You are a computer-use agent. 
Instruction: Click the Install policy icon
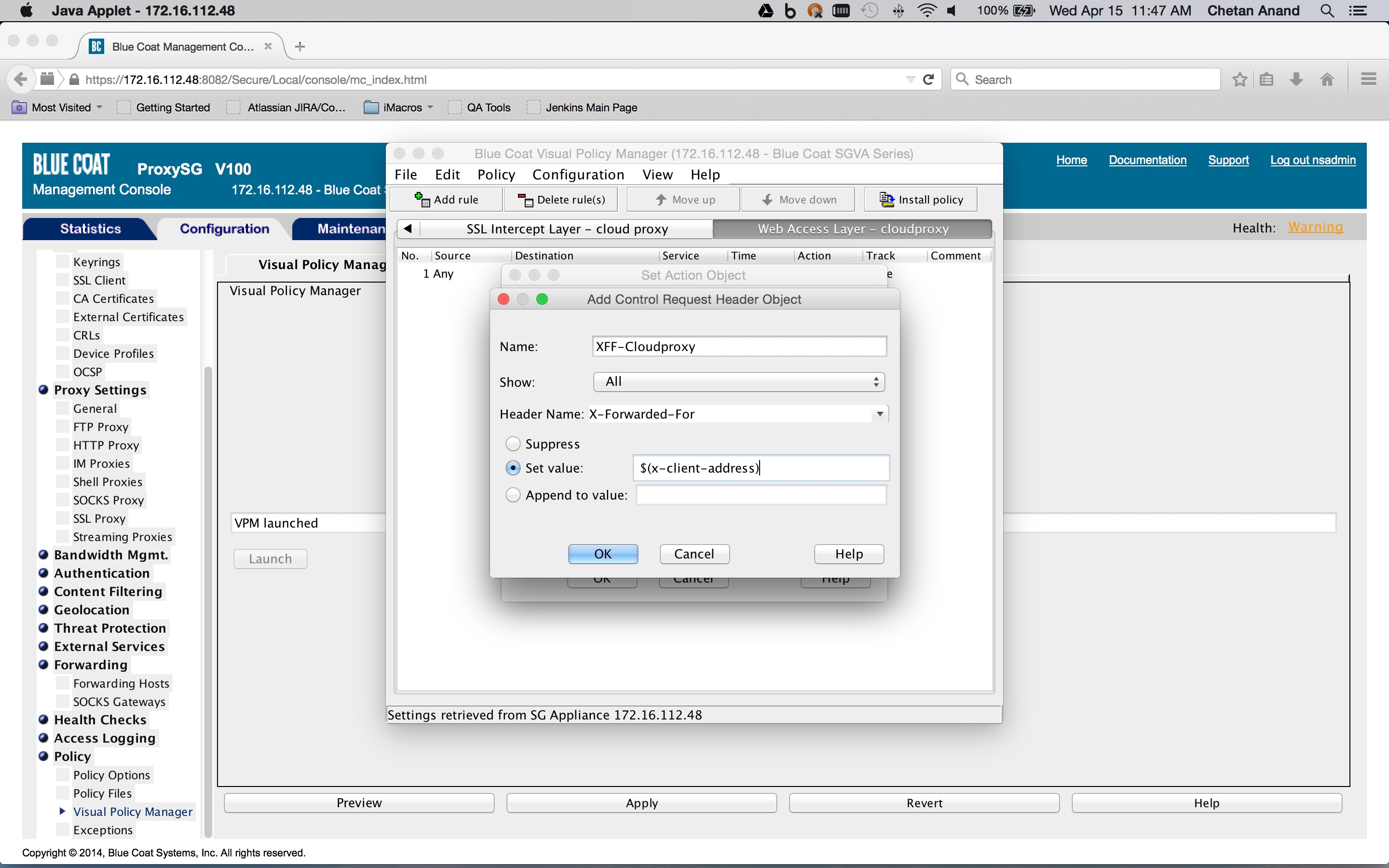[887, 199]
